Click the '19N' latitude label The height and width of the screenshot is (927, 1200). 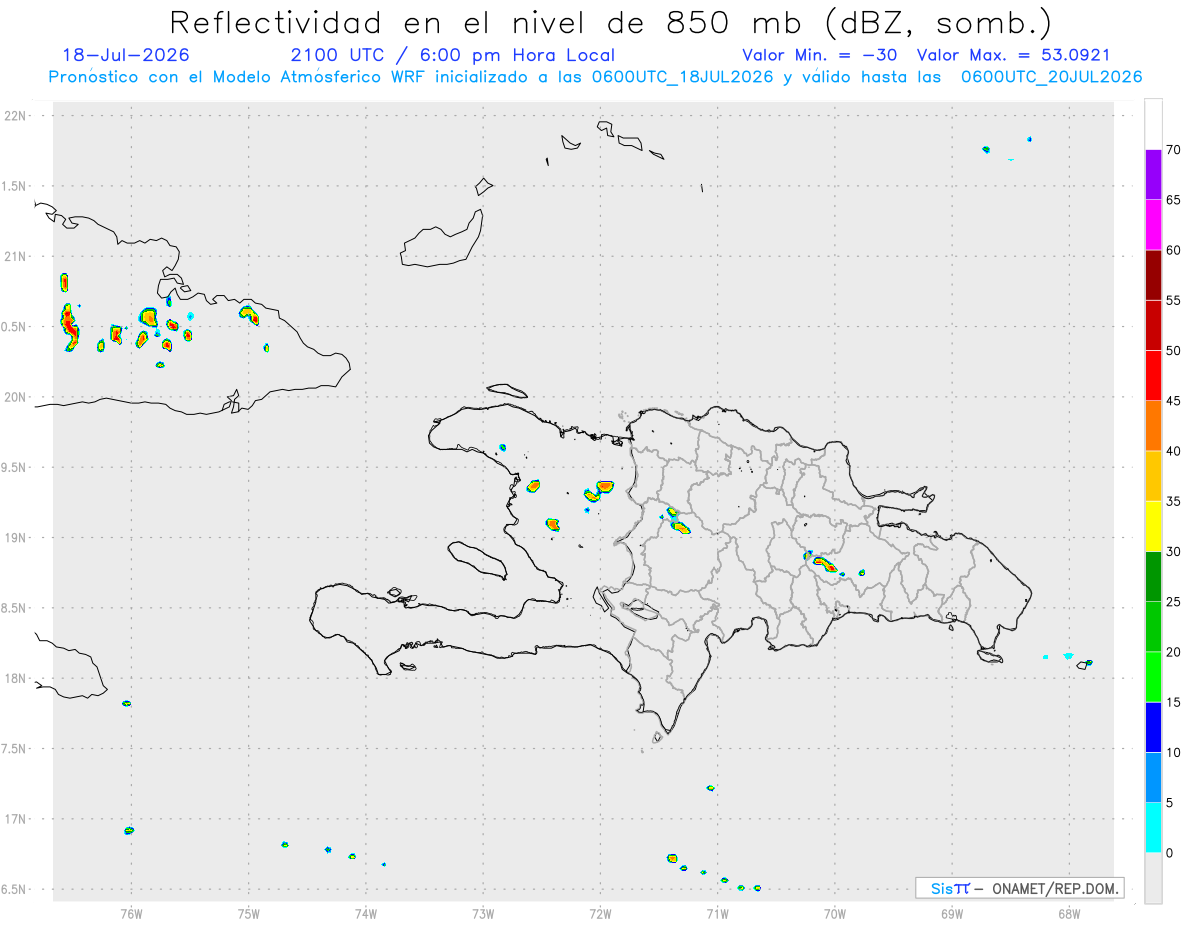tap(15, 538)
